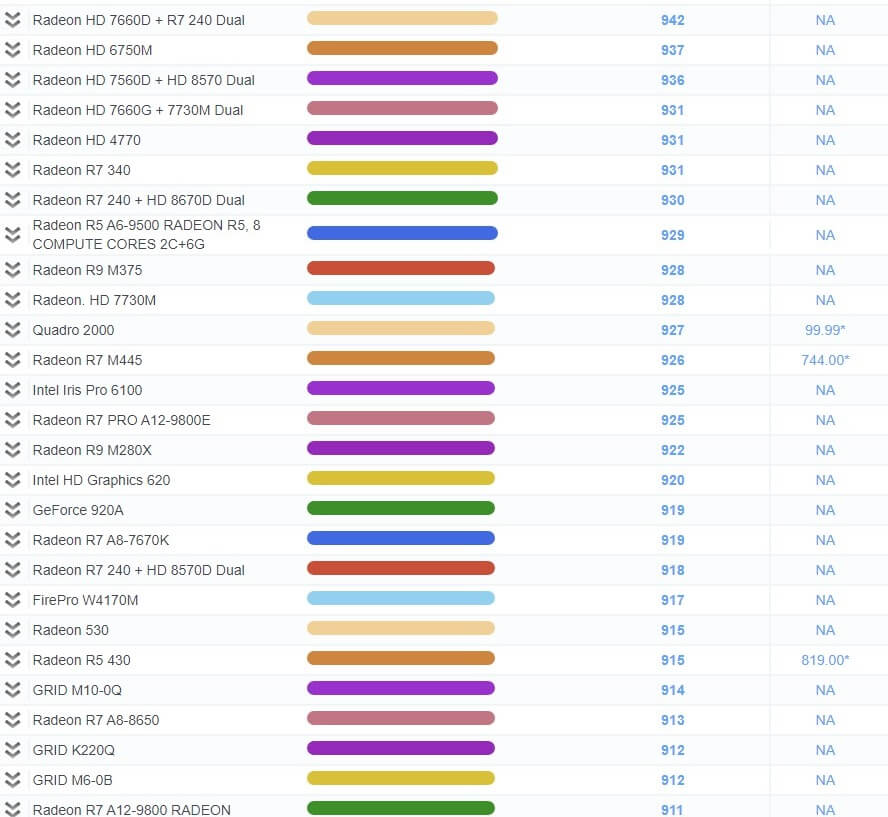Open the Radeon R7 PRO A12-9800E link
Image resolution: width=888 pixels, height=817 pixels.
121,420
